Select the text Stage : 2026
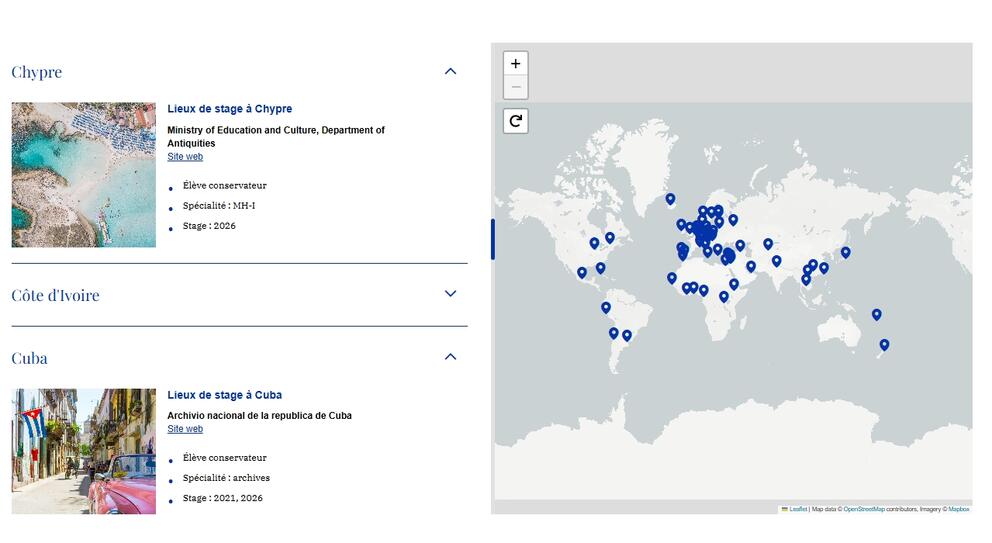Image resolution: width=992 pixels, height=543 pixels. tap(209, 226)
